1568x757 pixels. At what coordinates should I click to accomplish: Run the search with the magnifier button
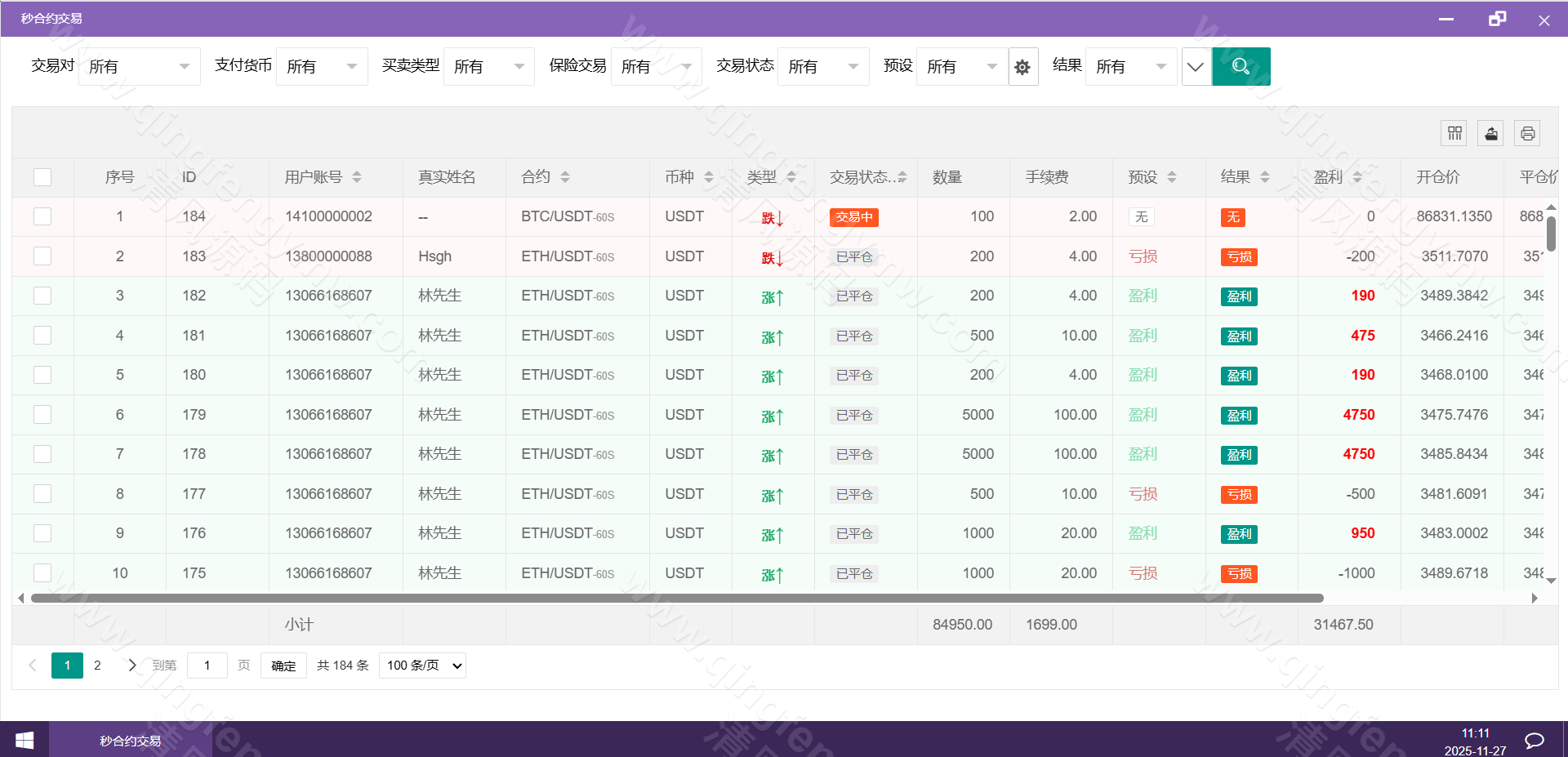click(x=1241, y=66)
